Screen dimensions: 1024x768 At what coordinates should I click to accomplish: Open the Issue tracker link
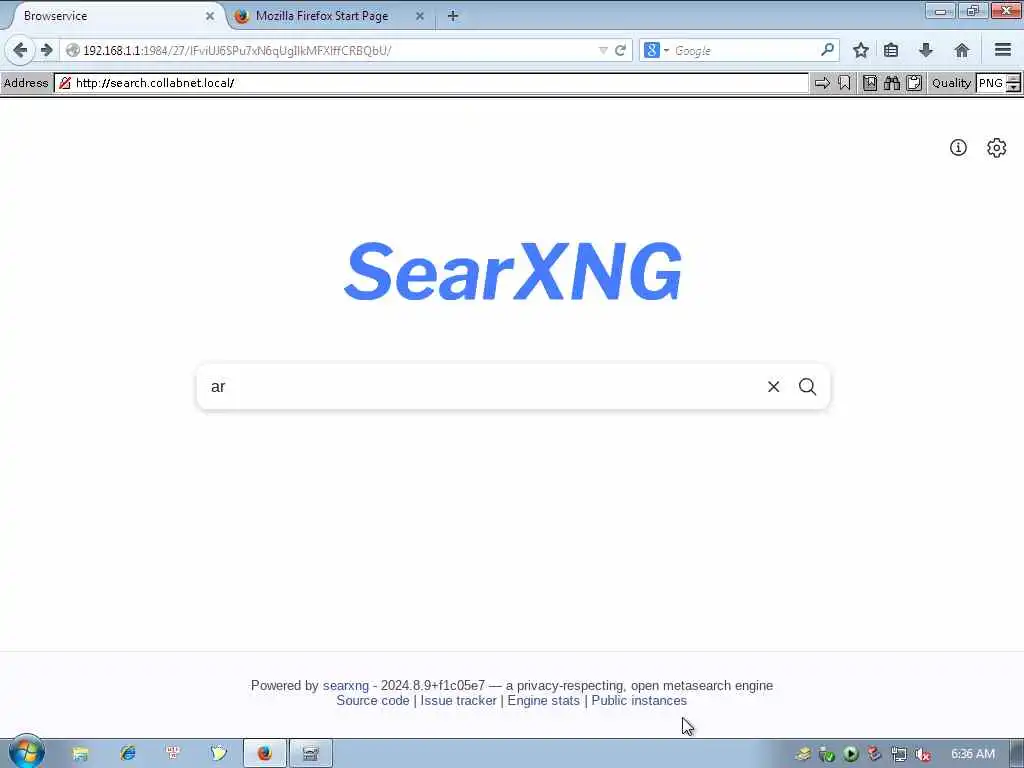(x=458, y=700)
